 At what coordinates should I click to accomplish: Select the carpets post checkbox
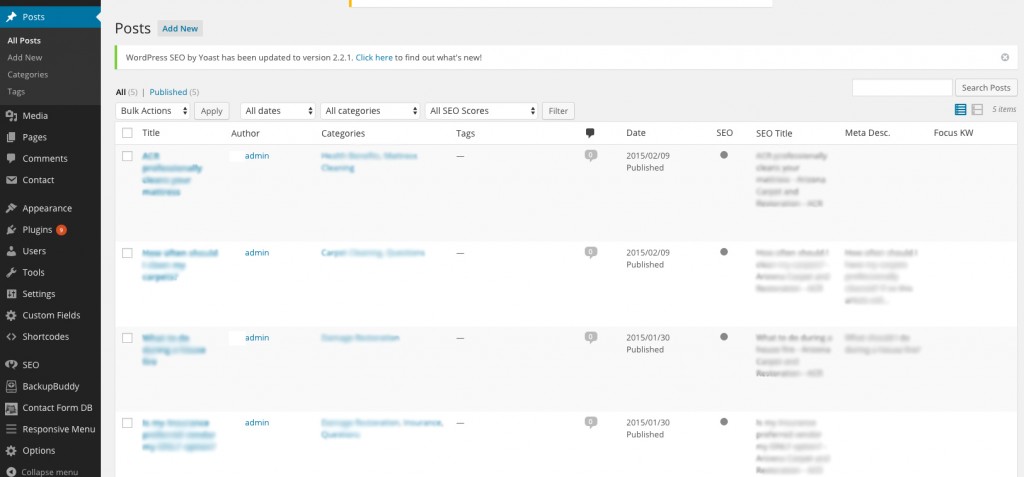point(127,253)
